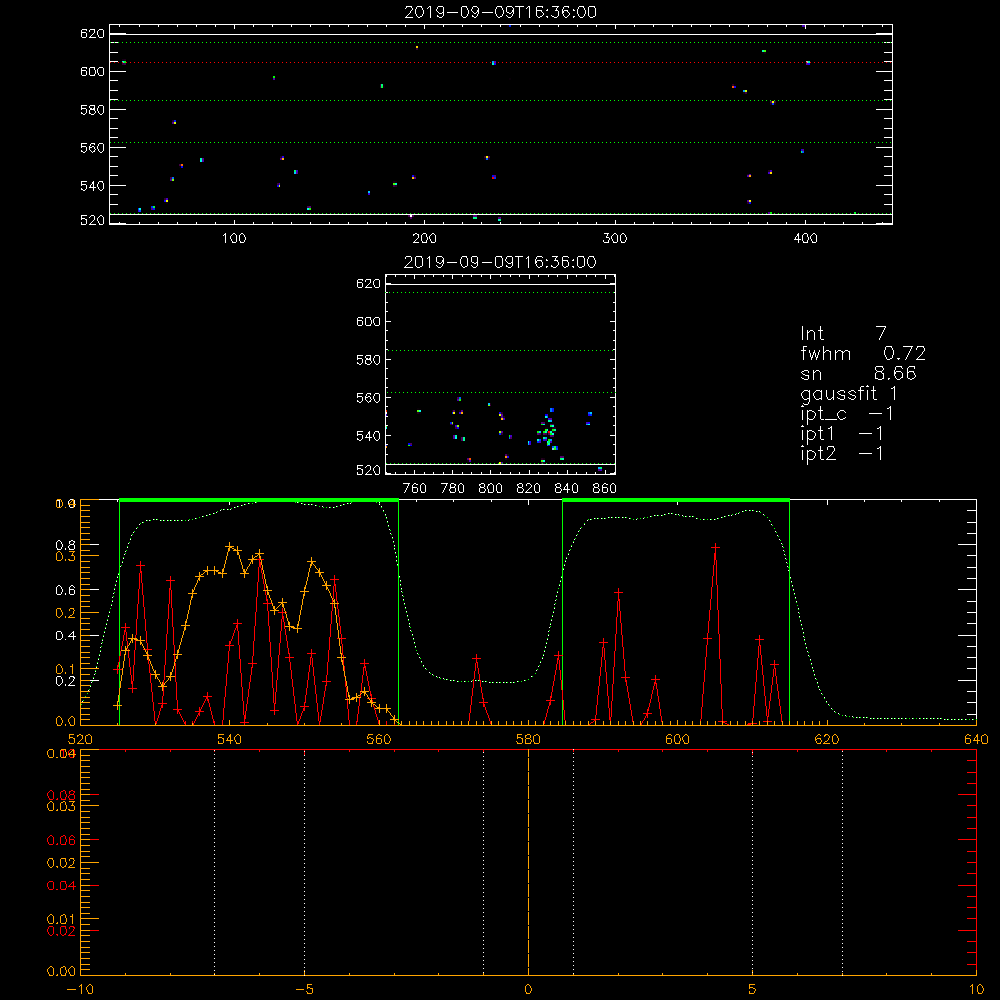The width and height of the screenshot is (1000, 1000).
Task: Click the tallest red peak near 605
Action: pyautogui.click(x=716, y=547)
